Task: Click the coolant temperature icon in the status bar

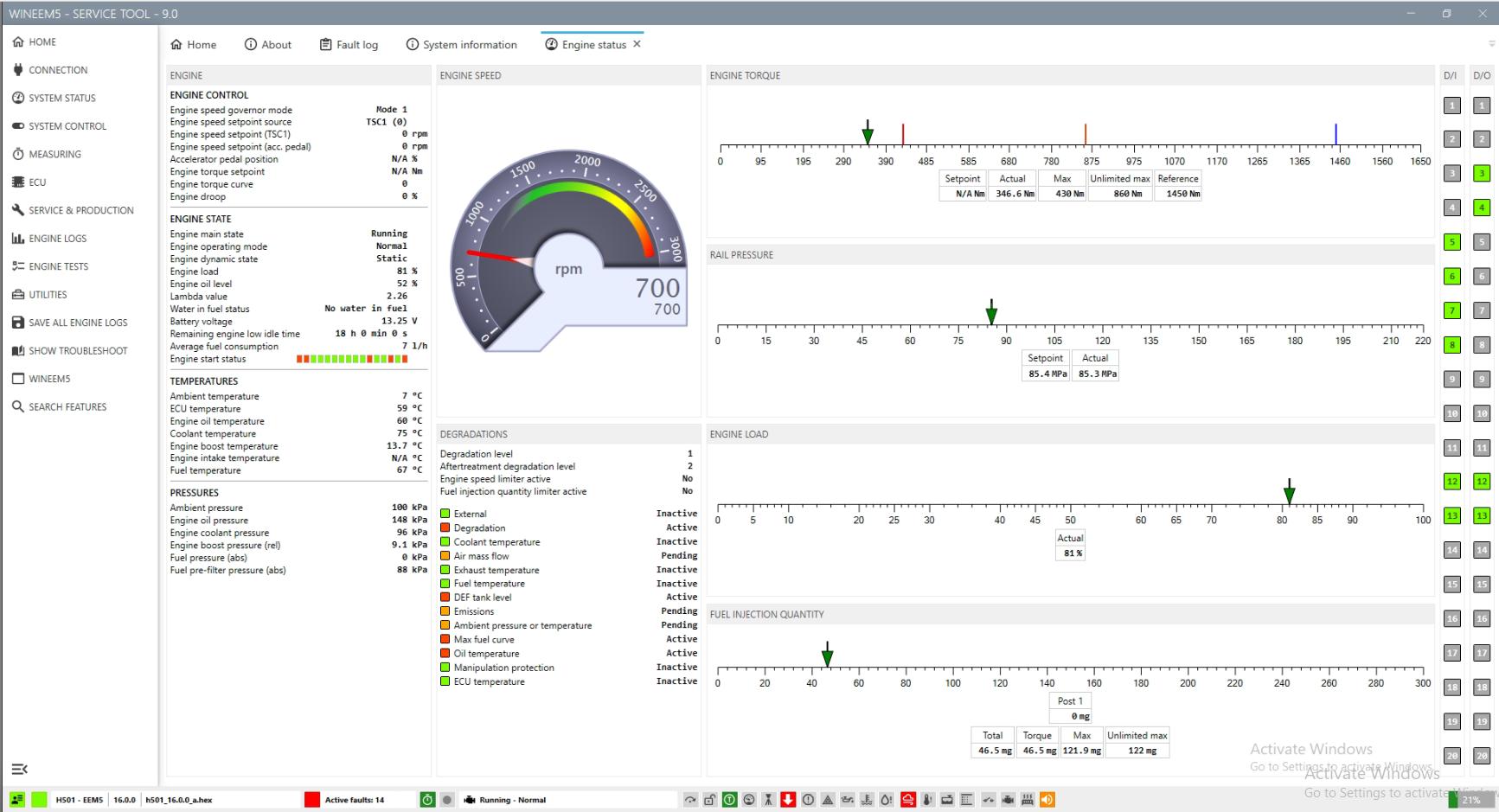Action: (x=868, y=799)
